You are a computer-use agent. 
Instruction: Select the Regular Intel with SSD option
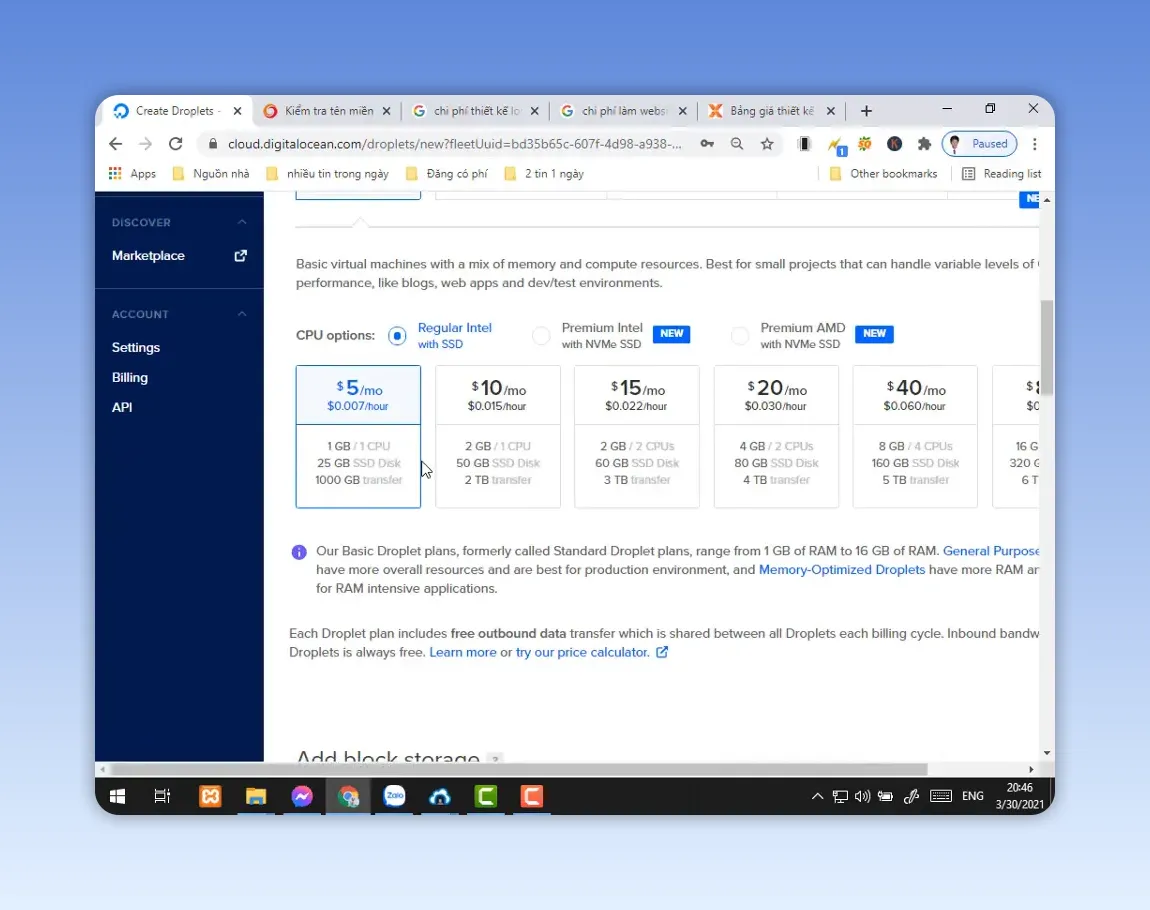coord(397,336)
